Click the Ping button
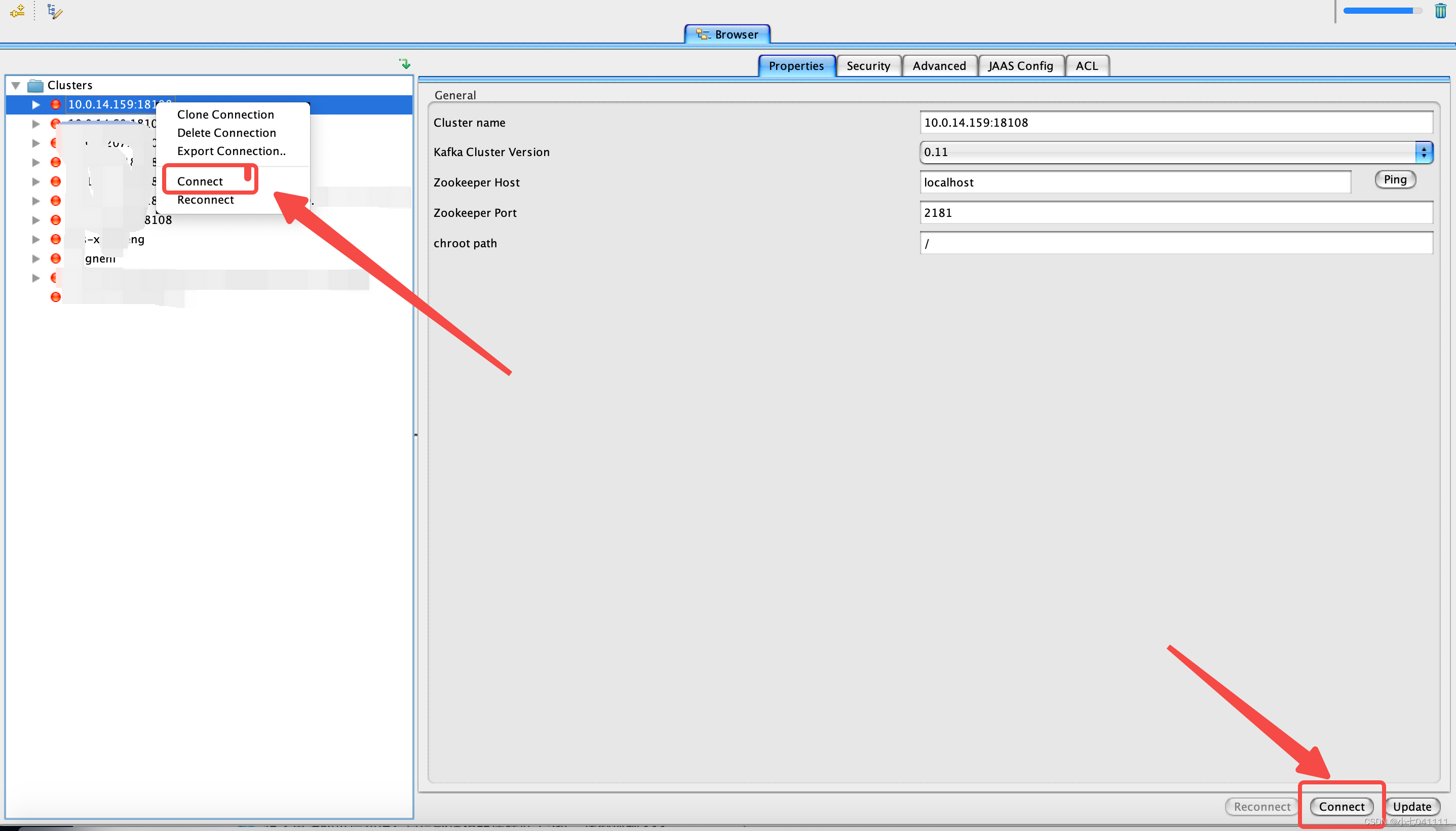The width and height of the screenshot is (1456, 831). point(1395,179)
